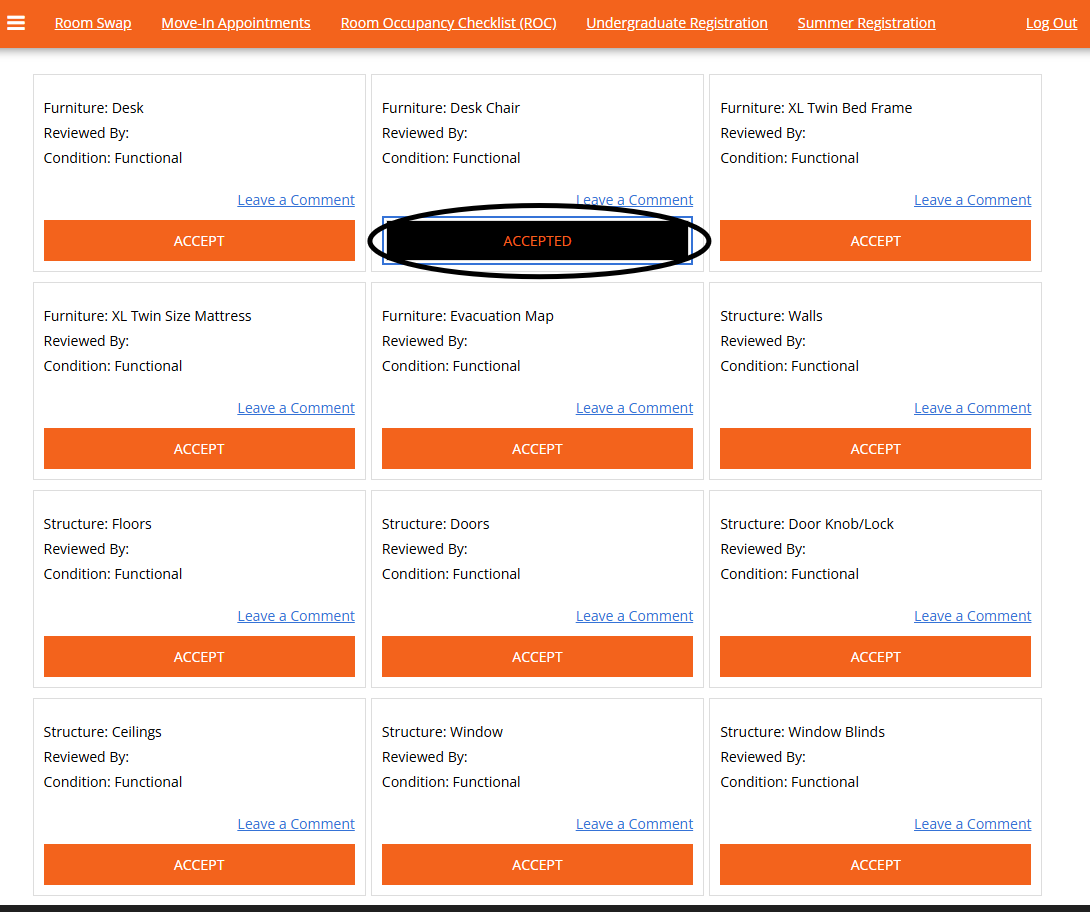Leave a comment on Walls

(x=972, y=408)
